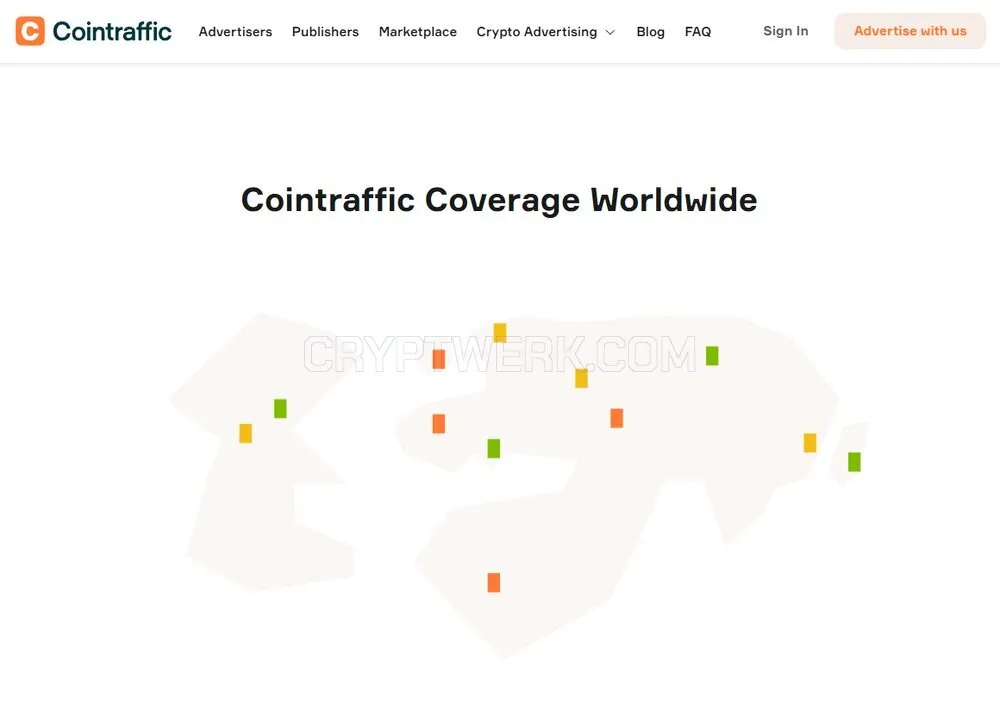1000x709 pixels.
Task: Click the orange Cointraffic logo icon
Action: [x=30, y=31]
